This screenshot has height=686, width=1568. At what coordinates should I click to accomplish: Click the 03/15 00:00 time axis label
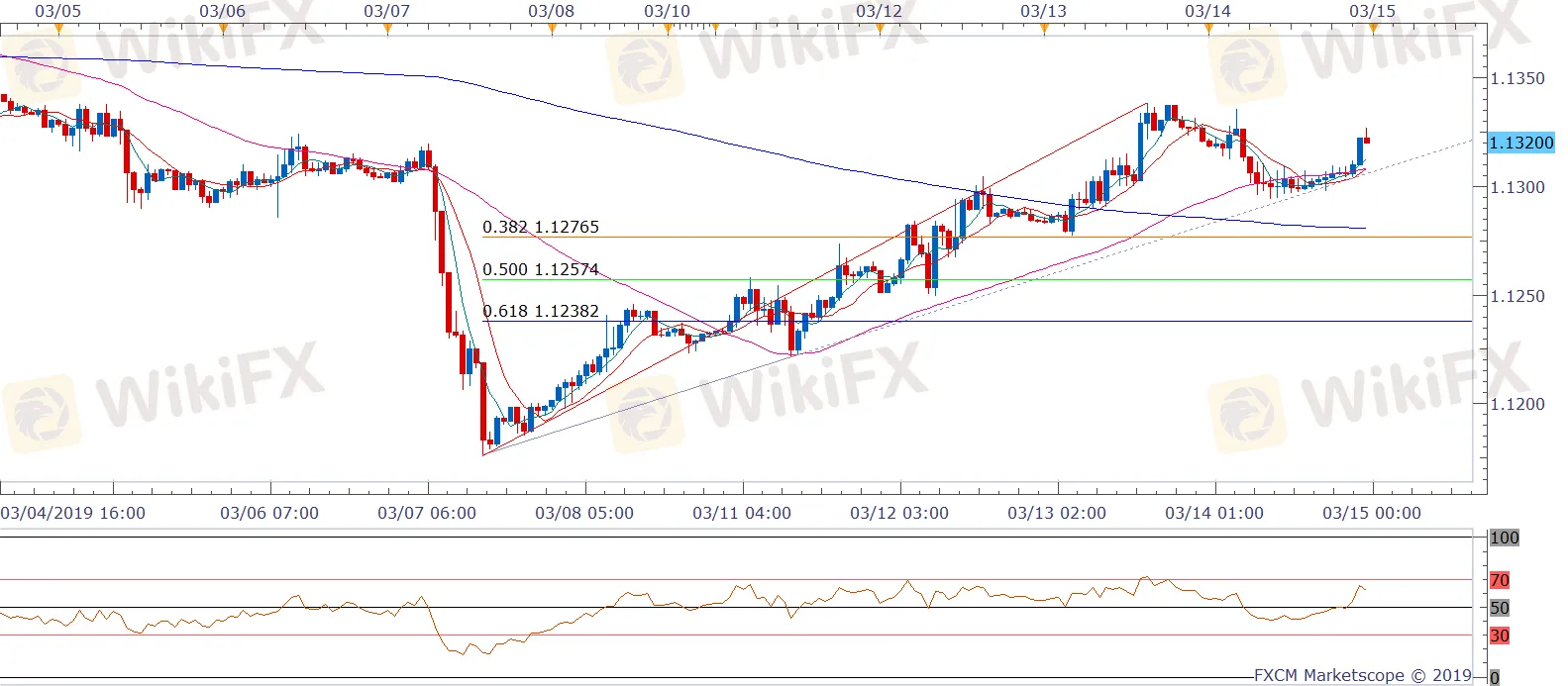click(x=1372, y=513)
